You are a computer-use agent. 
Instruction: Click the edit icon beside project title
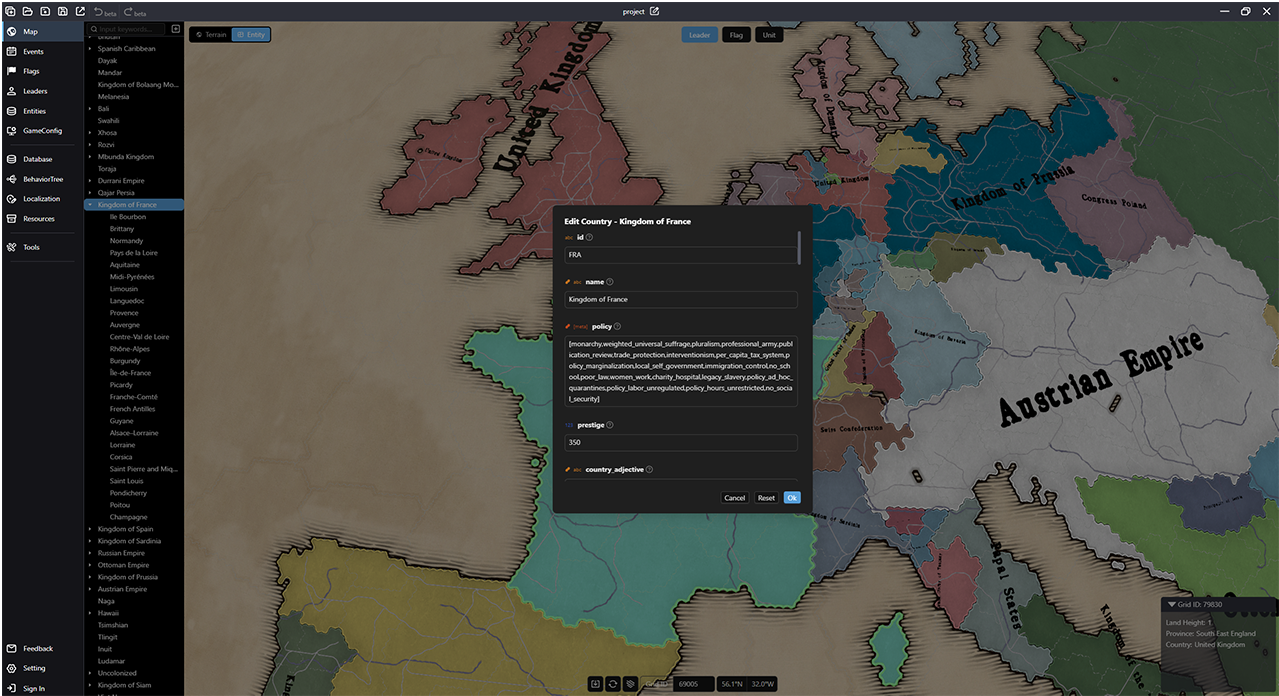coord(655,11)
